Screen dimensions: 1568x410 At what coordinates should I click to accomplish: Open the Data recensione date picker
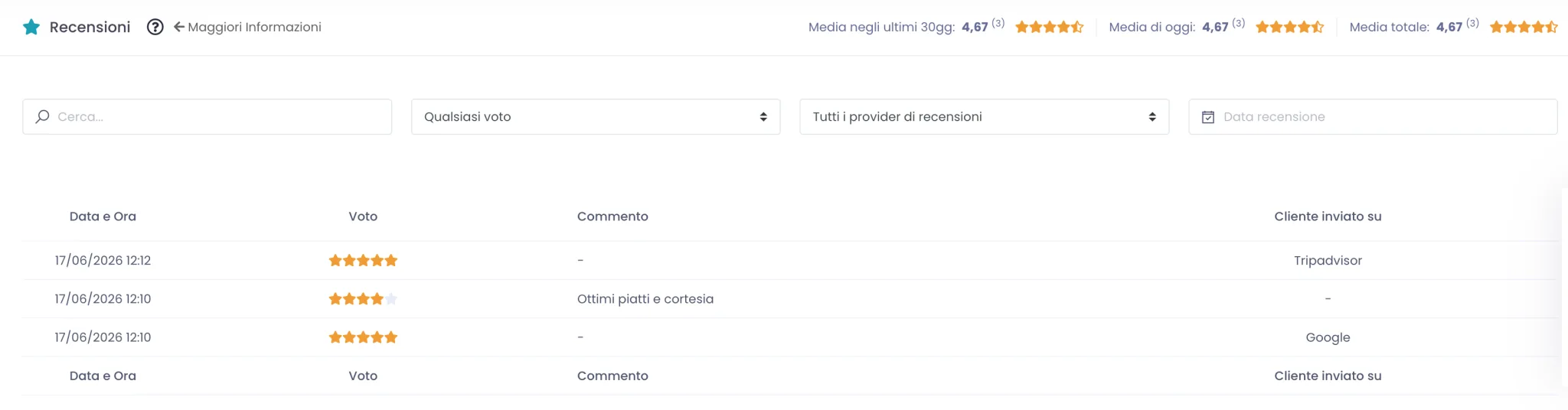click(1373, 116)
